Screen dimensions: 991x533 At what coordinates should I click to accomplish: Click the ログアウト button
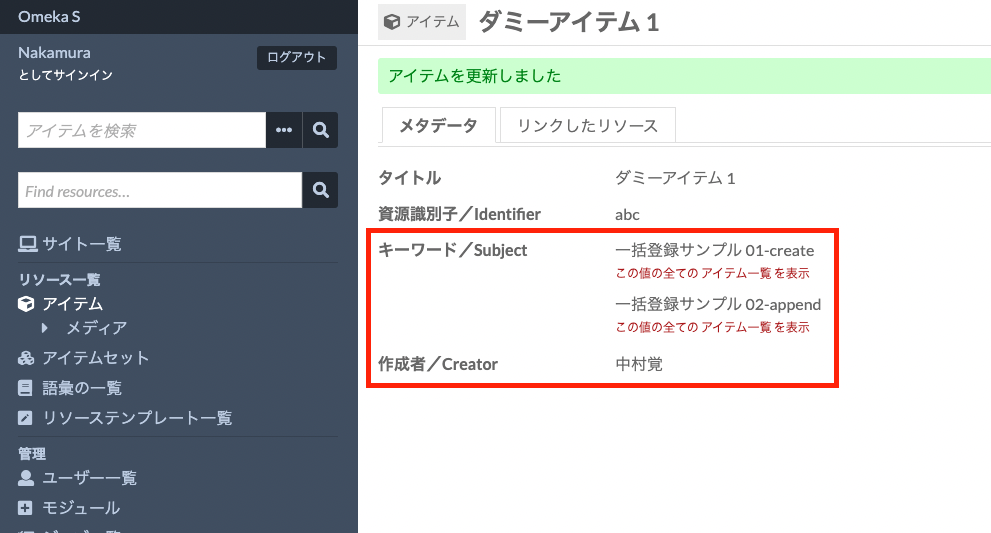coord(296,58)
